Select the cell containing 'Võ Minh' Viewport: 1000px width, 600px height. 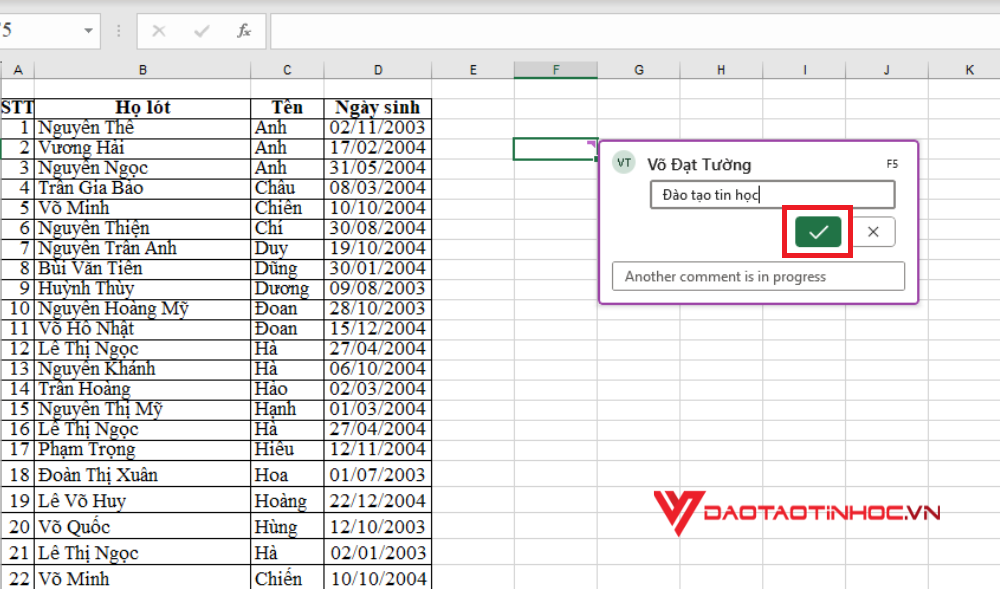[x=142, y=208]
